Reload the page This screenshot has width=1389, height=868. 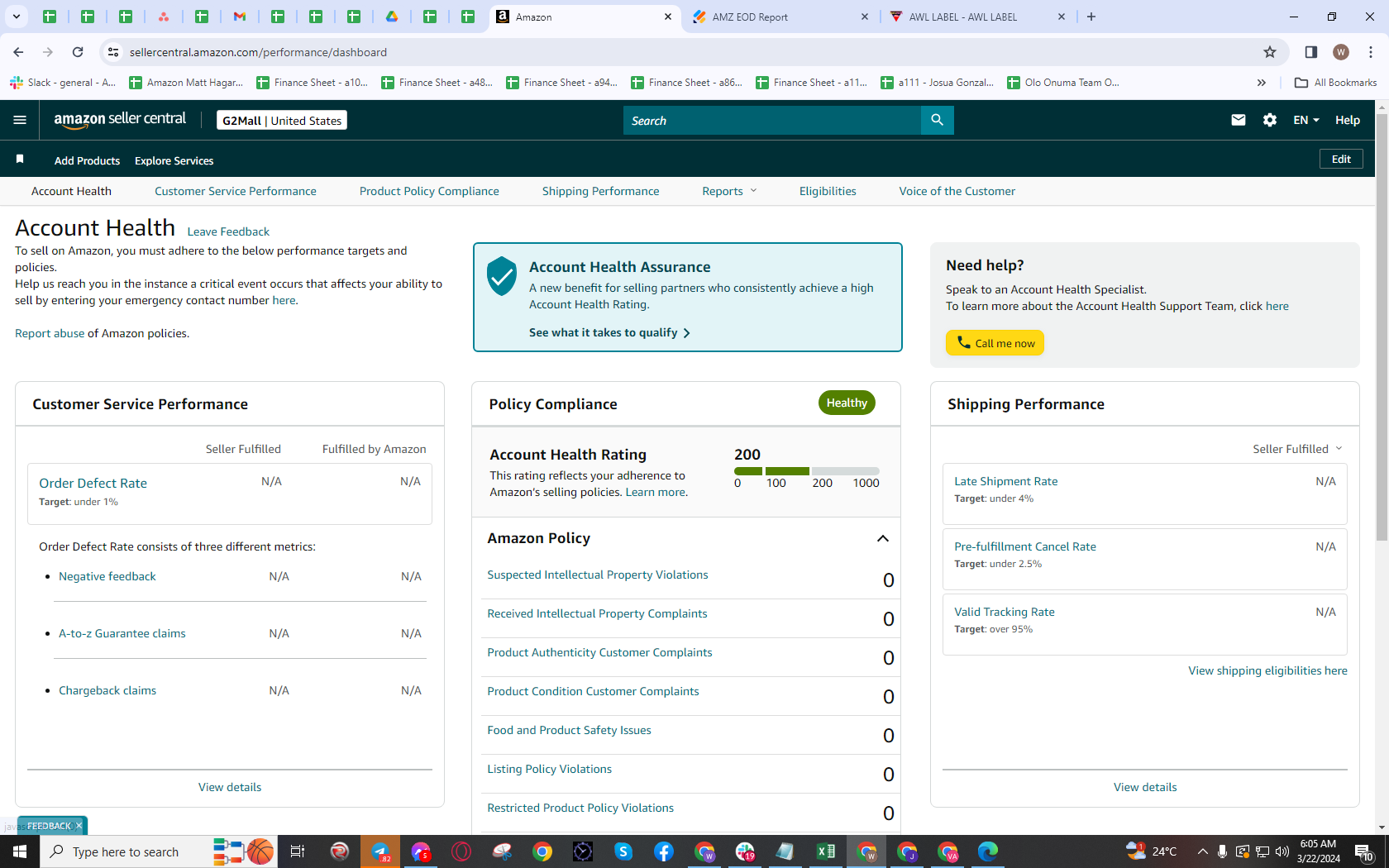click(x=78, y=52)
